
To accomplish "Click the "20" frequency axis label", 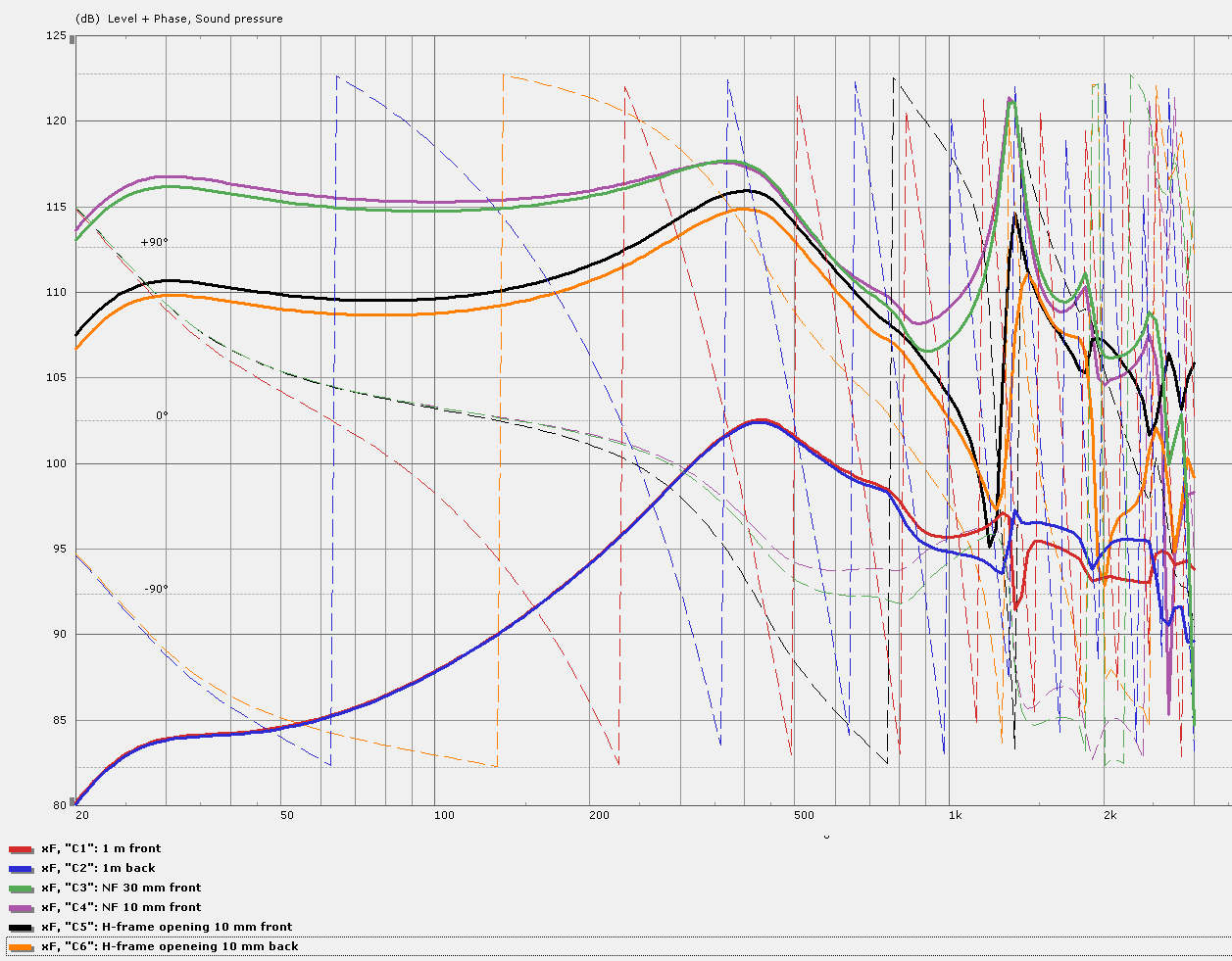I will pos(82,815).
